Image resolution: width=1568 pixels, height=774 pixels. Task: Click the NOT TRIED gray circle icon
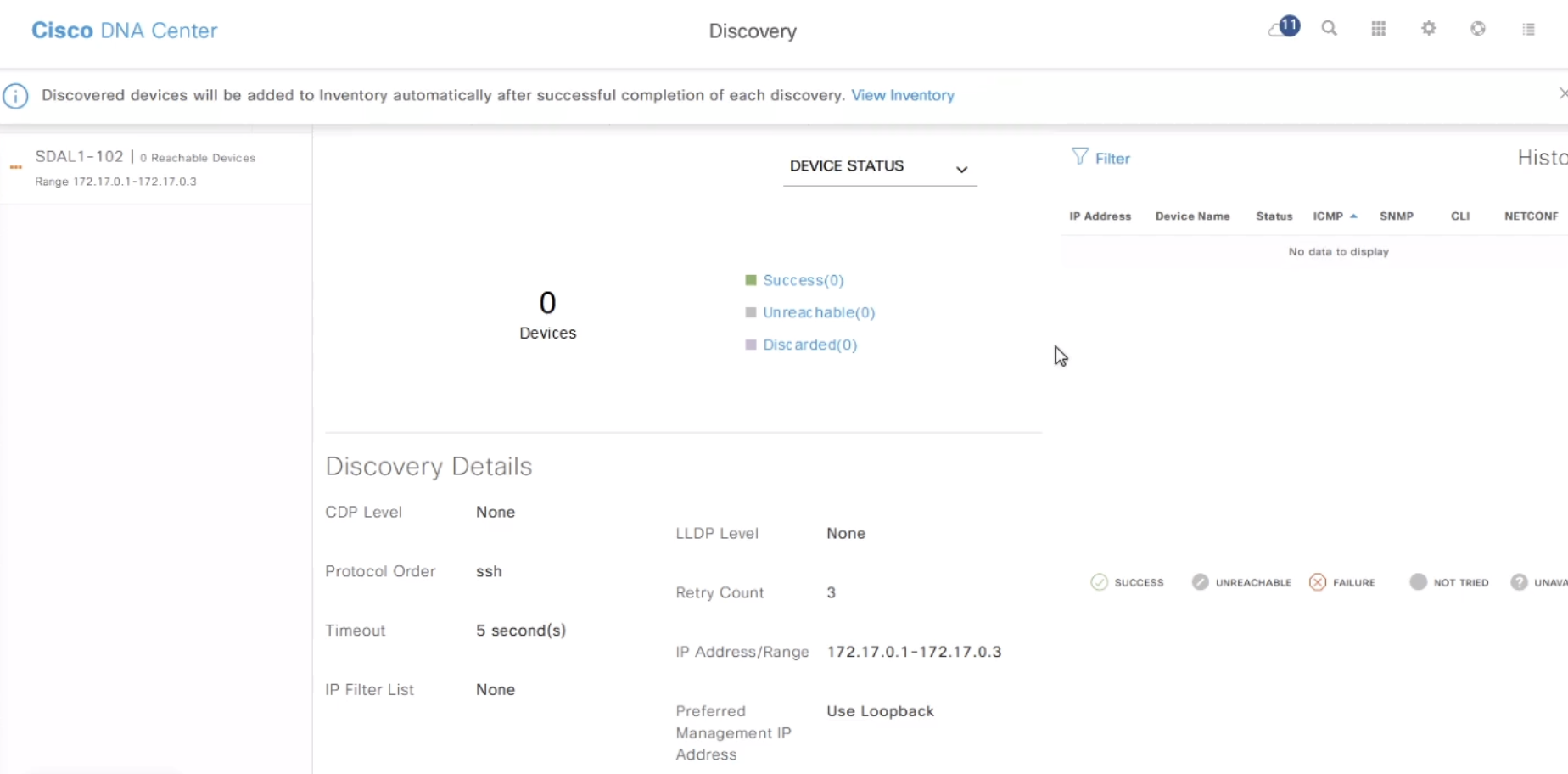click(1418, 582)
